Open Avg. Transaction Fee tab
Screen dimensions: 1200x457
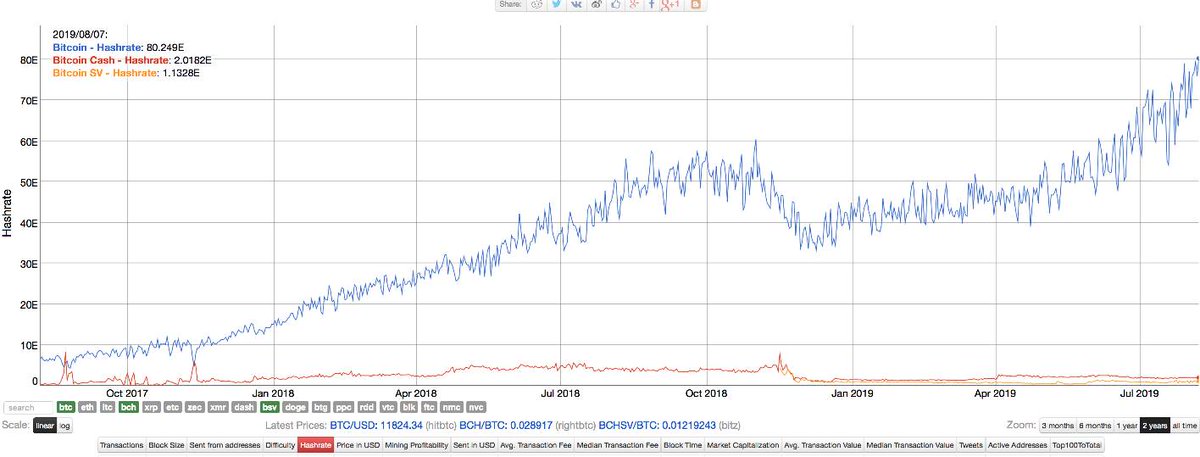click(x=536, y=445)
